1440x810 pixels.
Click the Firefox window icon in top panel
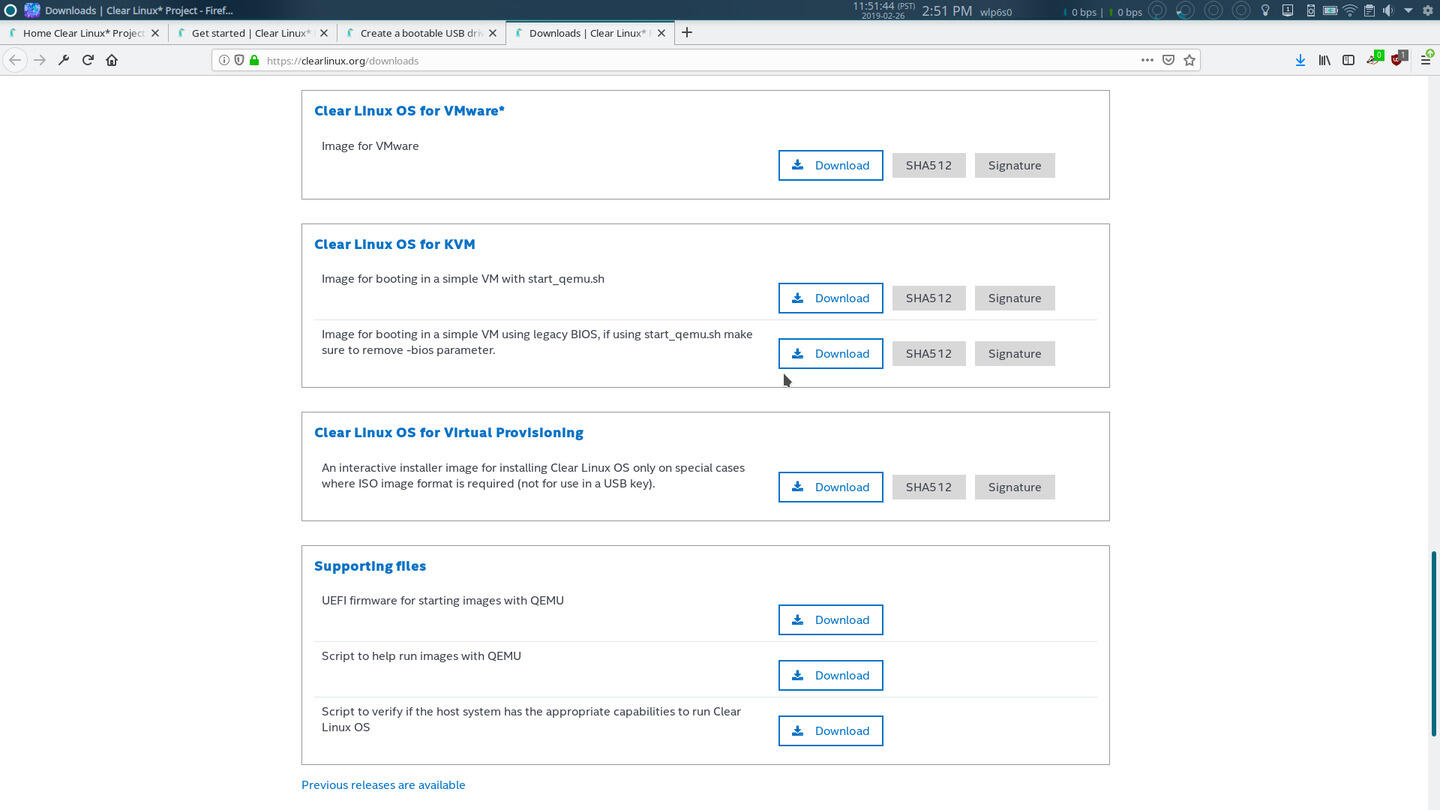(x=32, y=11)
